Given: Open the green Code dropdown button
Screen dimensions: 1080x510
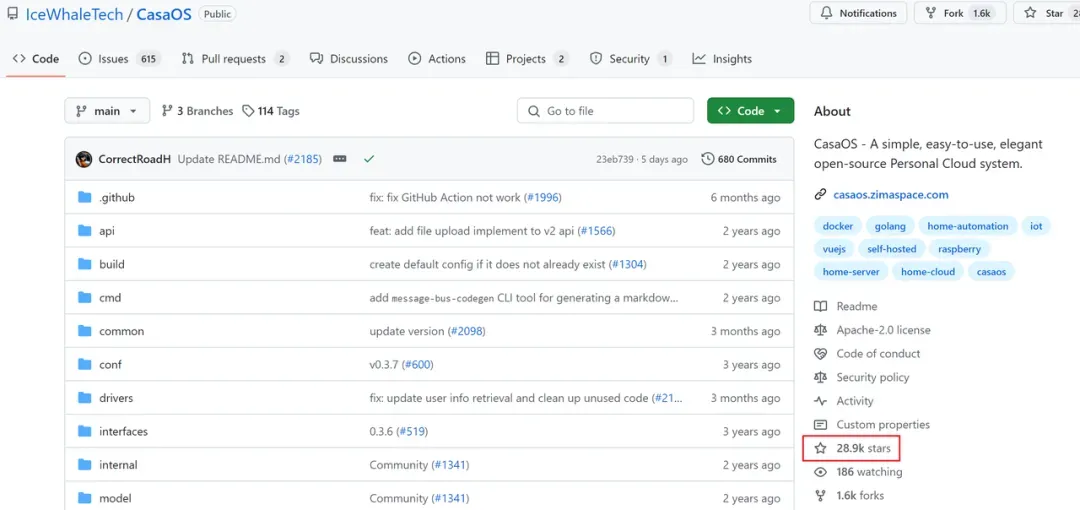Looking at the screenshot, I should pos(750,111).
